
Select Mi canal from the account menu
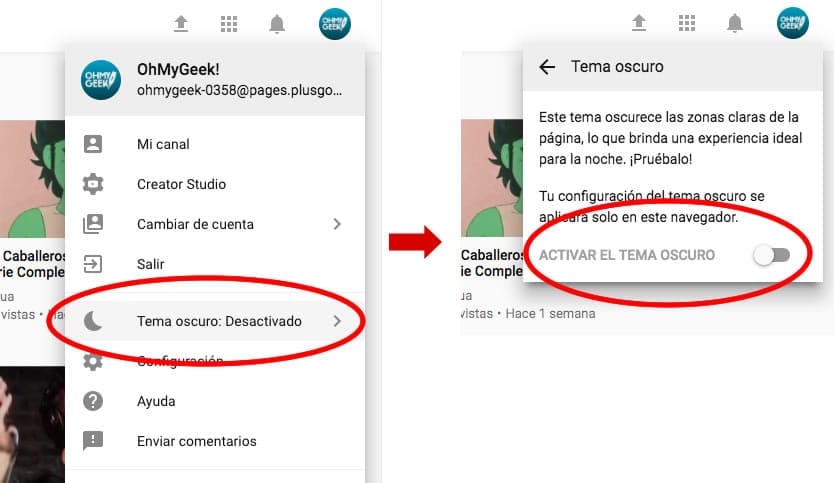click(x=163, y=144)
